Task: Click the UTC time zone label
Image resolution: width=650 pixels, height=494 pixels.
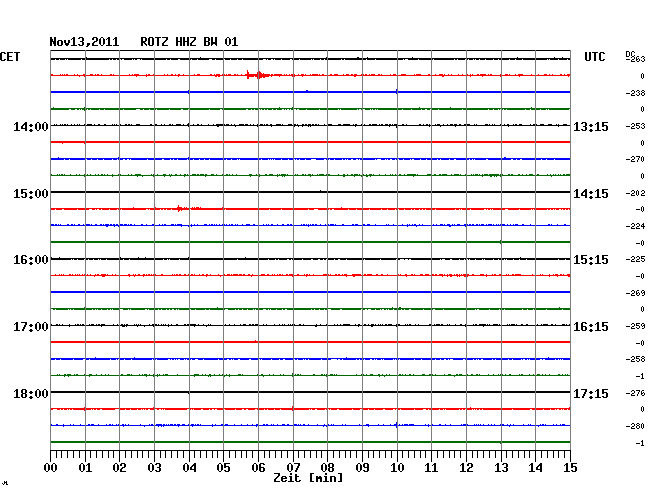Action: pyautogui.click(x=594, y=57)
